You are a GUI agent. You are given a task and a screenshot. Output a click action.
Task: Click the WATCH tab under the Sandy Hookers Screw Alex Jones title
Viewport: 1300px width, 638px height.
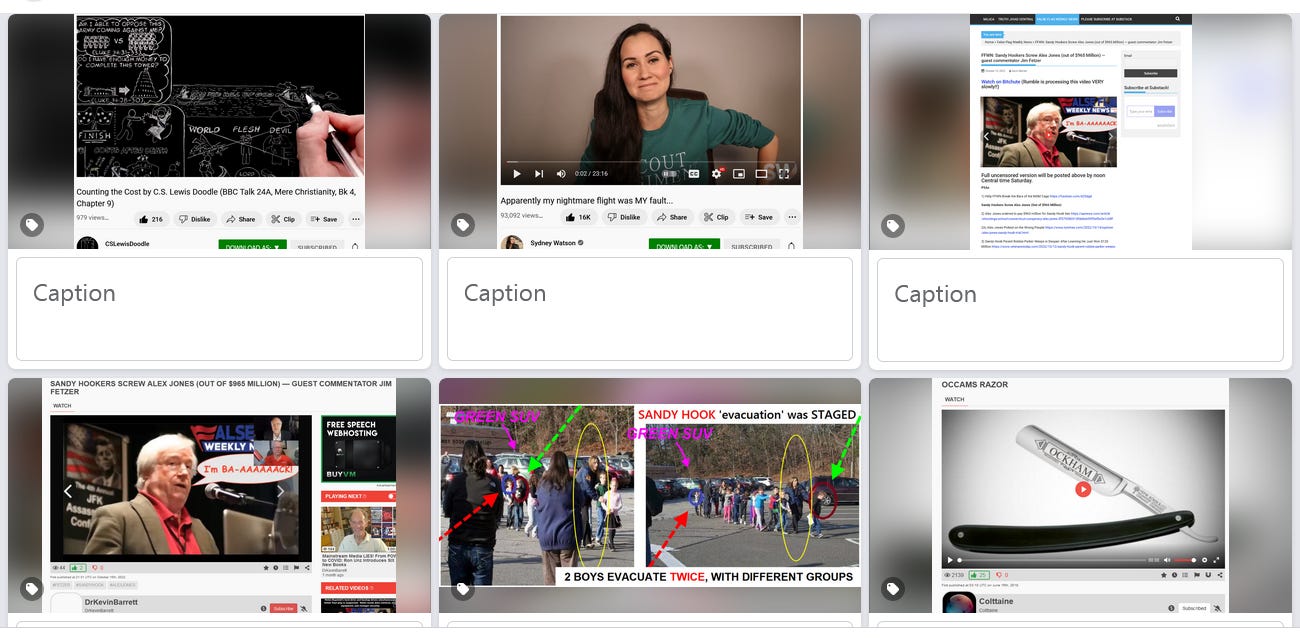(x=62, y=406)
